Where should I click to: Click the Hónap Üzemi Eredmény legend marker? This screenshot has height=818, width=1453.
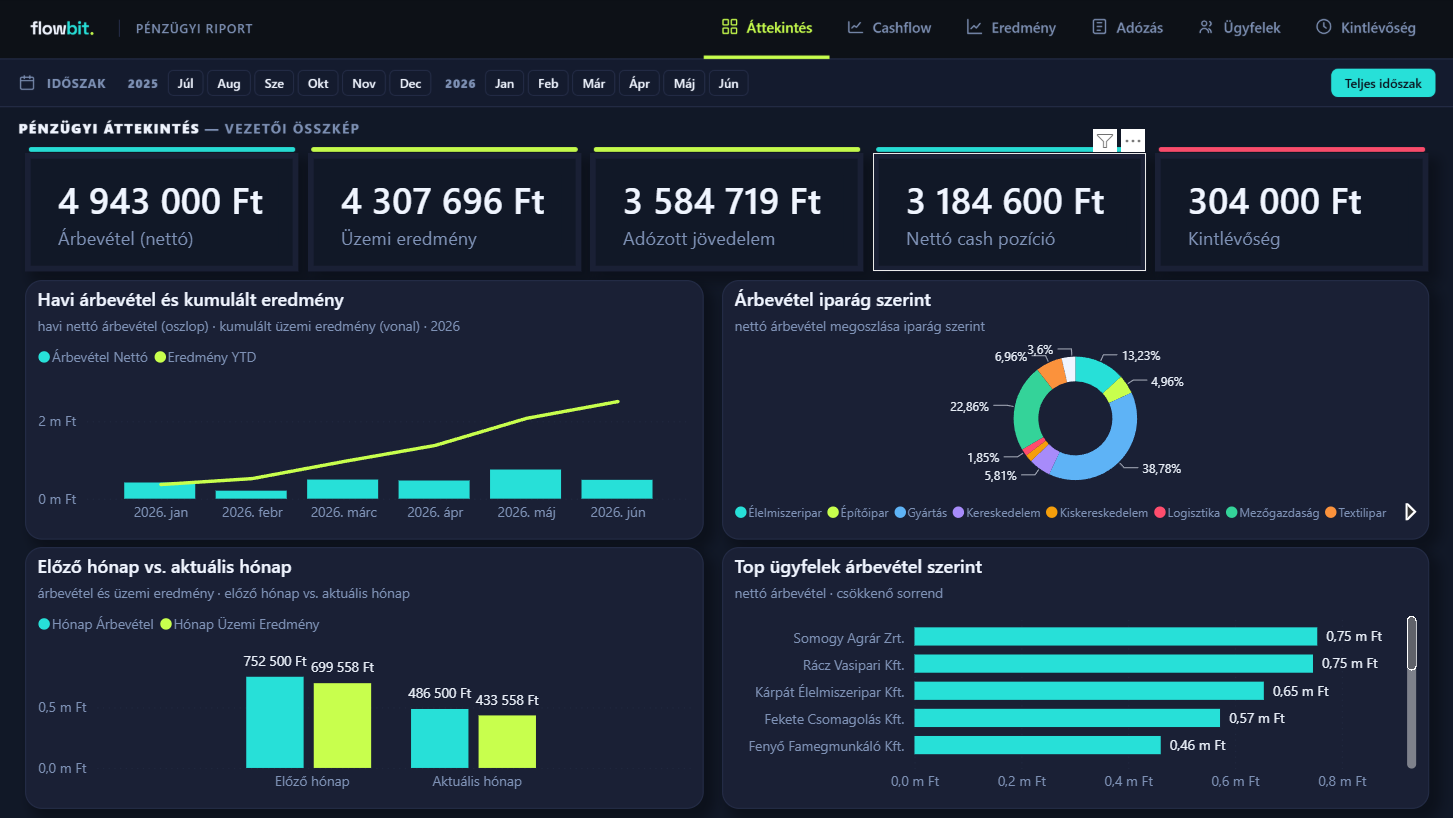click(166, 624)
